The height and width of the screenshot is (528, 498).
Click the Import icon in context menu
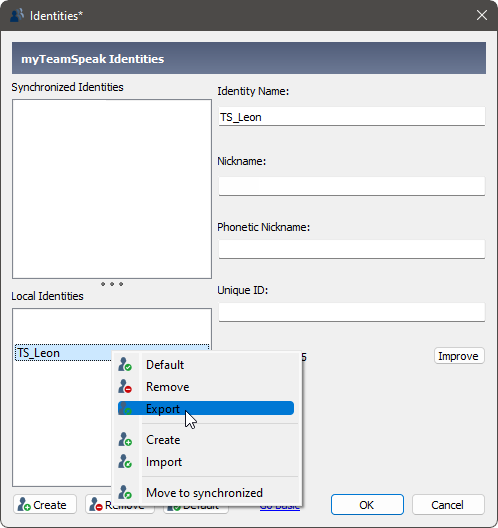point(125,462)
